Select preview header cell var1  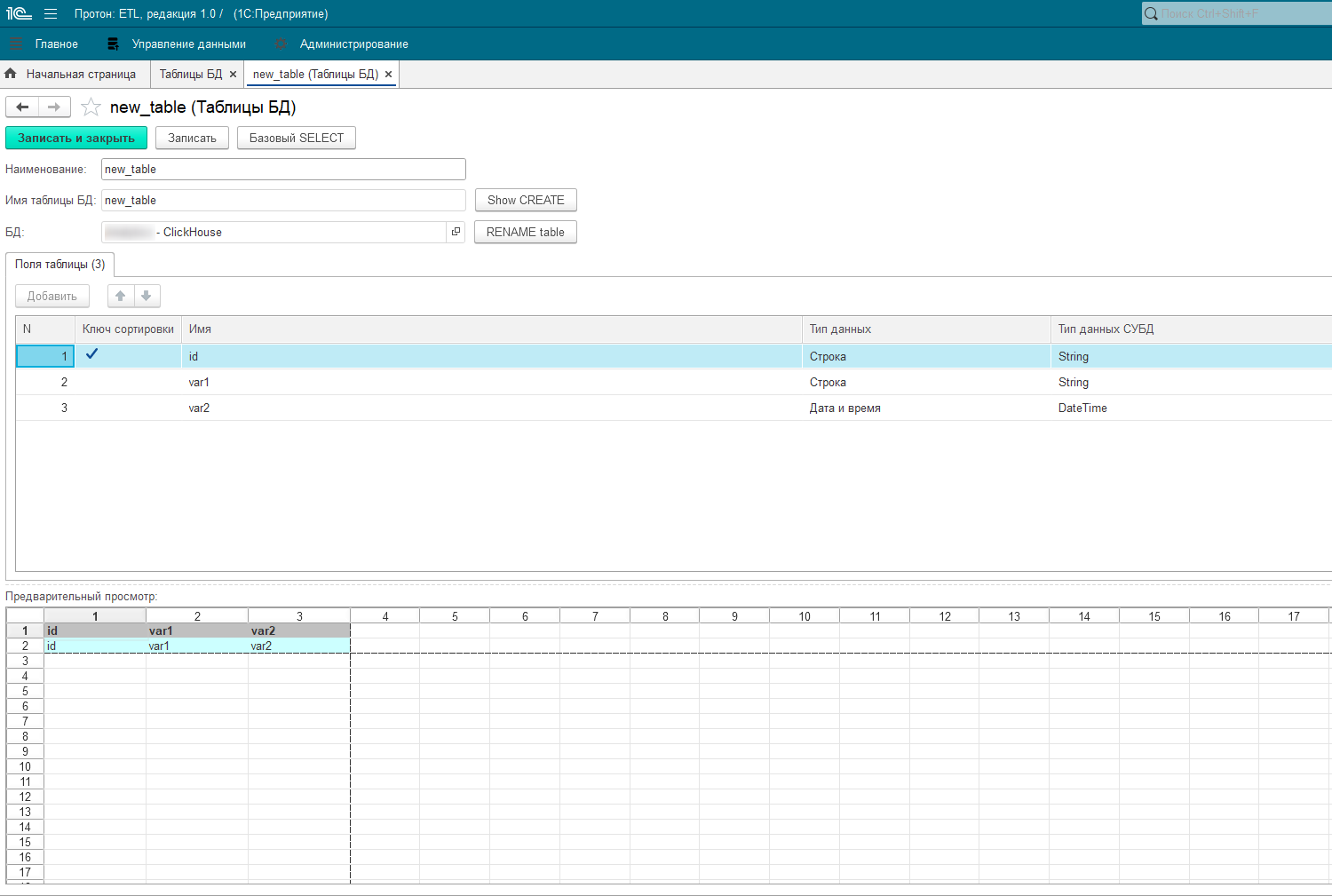(197, 630)
